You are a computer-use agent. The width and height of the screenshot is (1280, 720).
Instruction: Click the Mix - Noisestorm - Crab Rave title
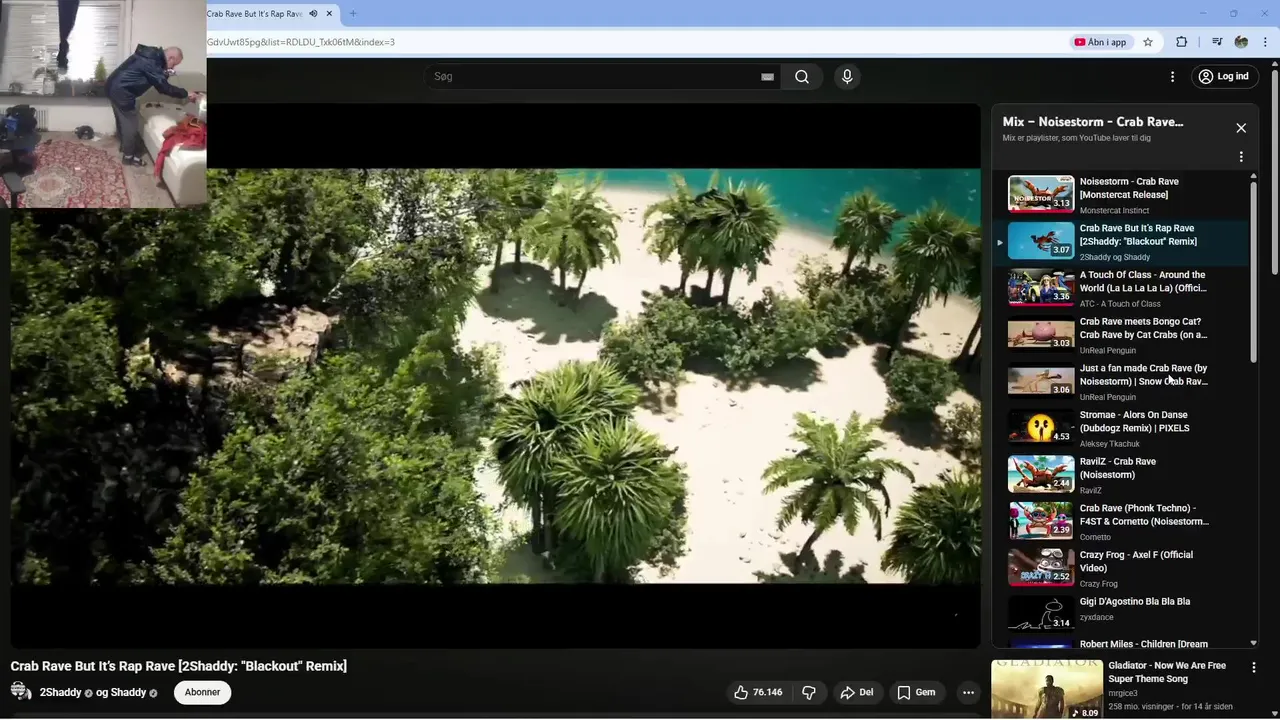click(1093, 122)
